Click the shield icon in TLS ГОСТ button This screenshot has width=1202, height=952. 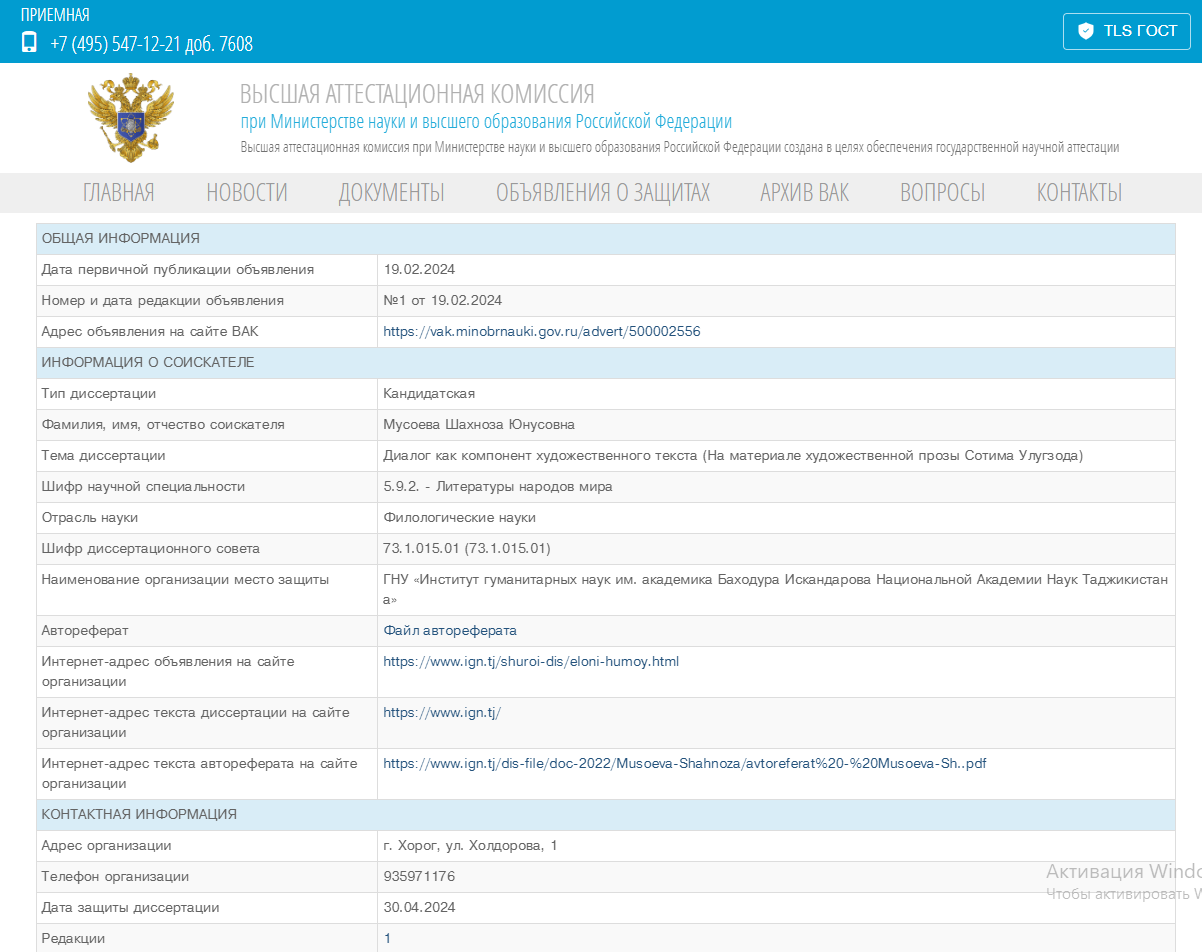click(1086, 31)
